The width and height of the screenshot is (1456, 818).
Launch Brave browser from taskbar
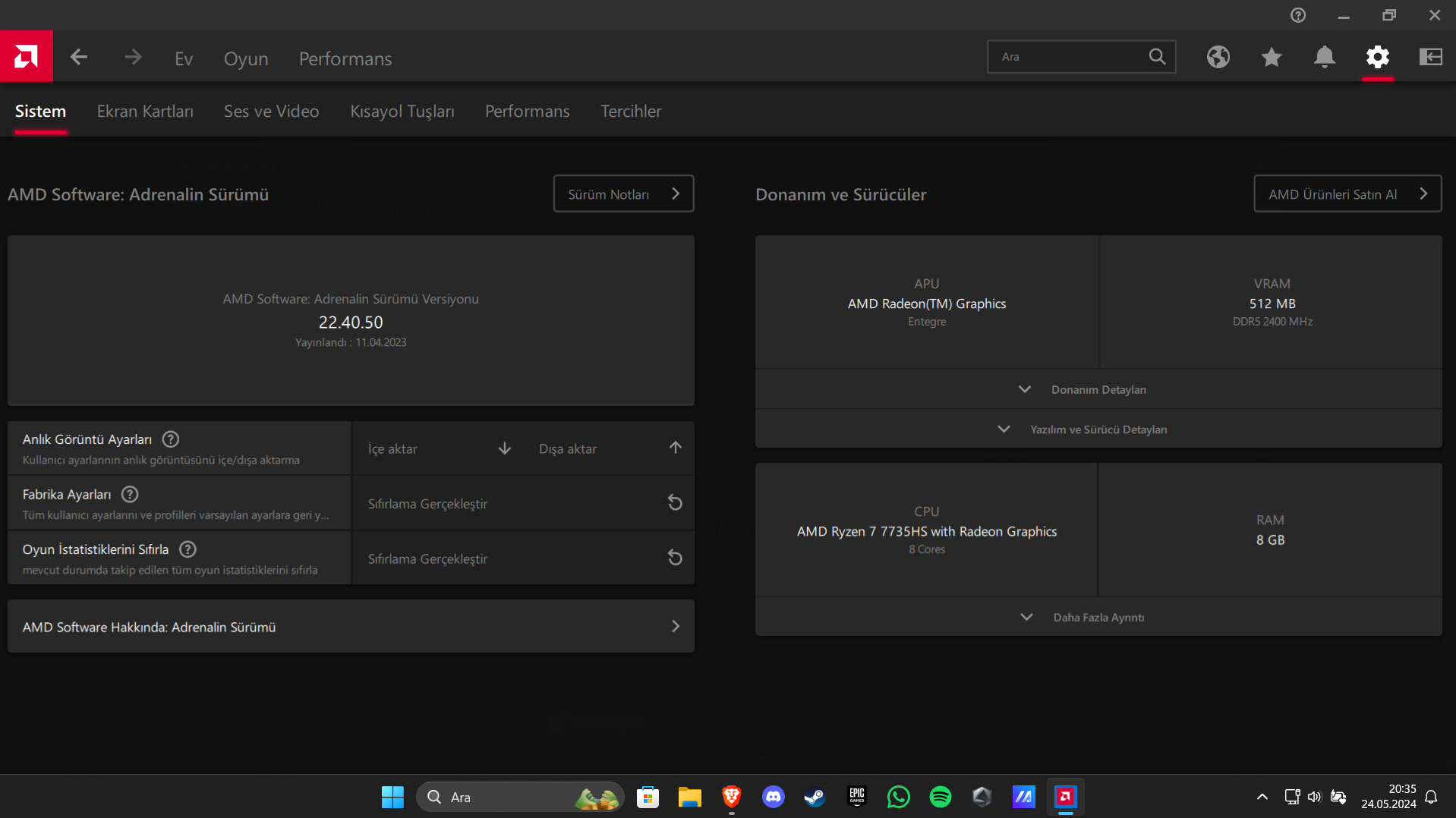point(732,797)
